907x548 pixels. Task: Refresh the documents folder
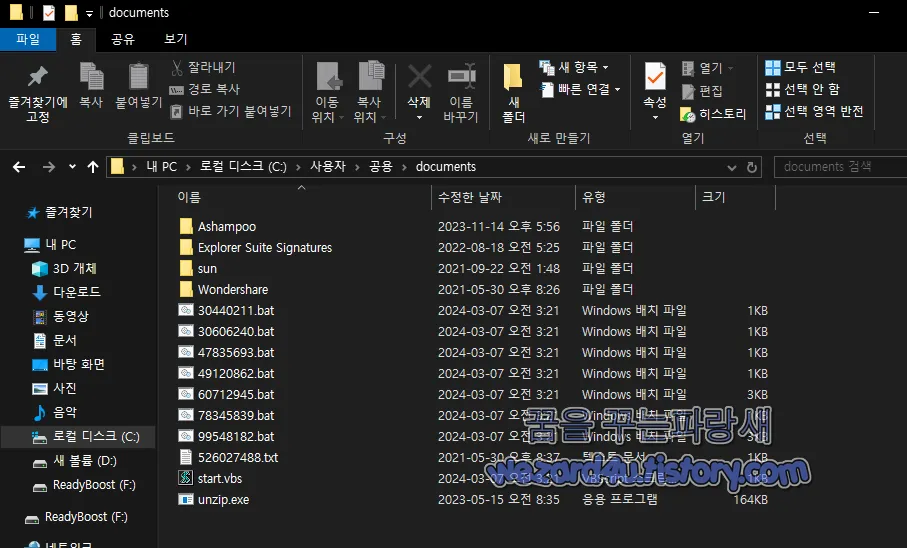(x=752, y=167)
